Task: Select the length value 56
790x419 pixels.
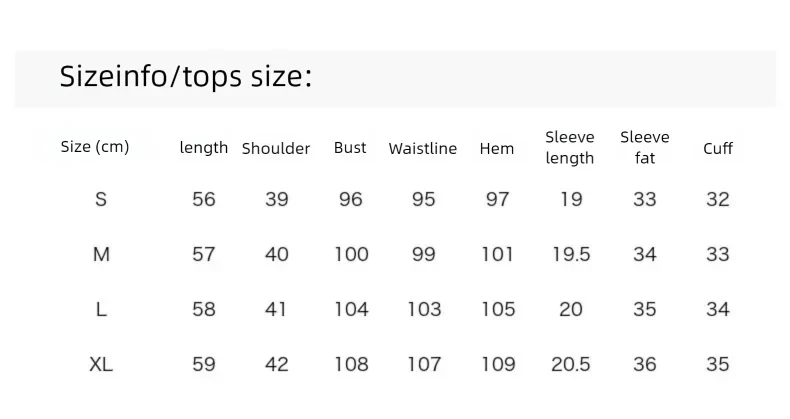Action: click(204, 199)
